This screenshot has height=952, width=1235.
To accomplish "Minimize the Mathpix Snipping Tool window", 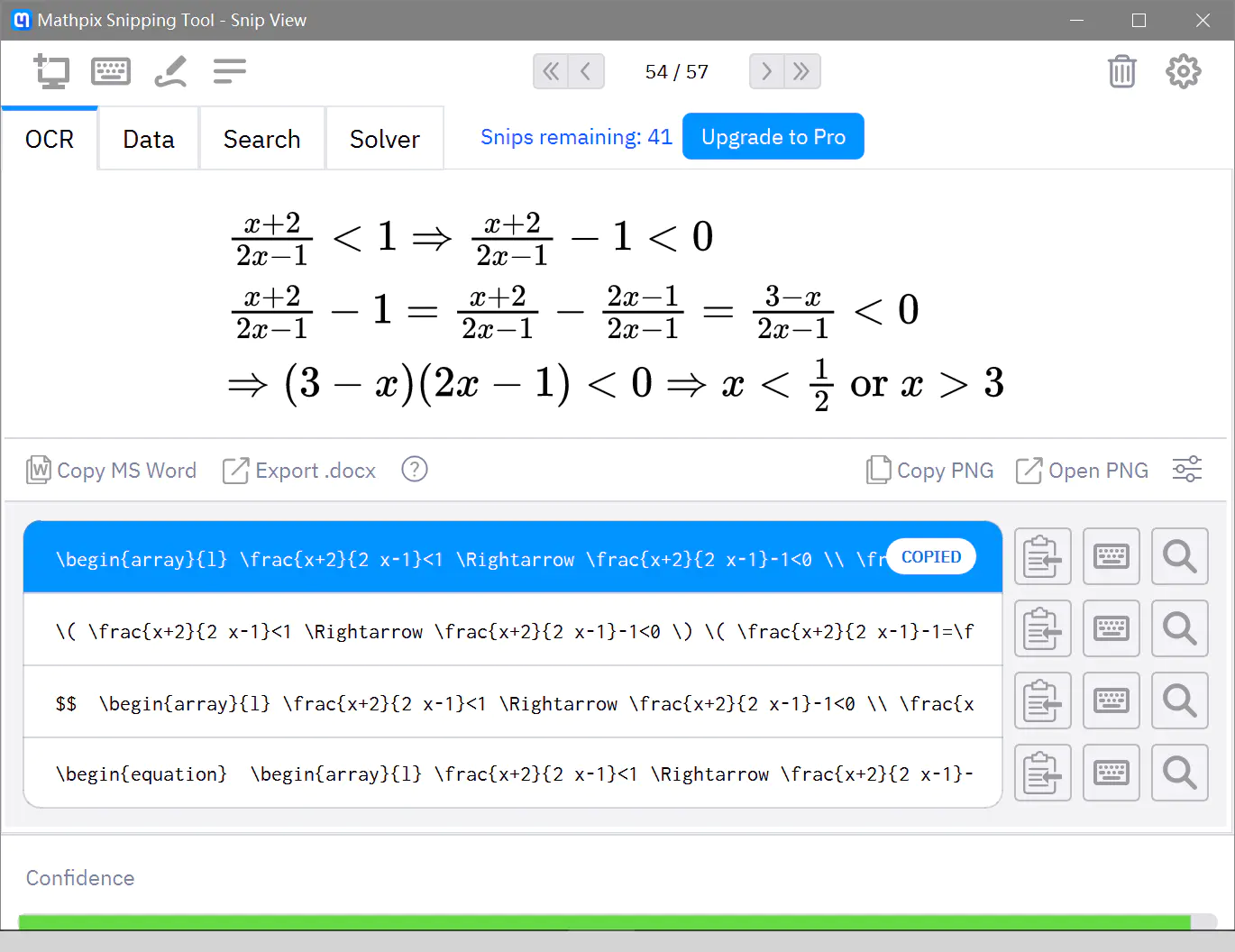I will (x=1076, y=20).
